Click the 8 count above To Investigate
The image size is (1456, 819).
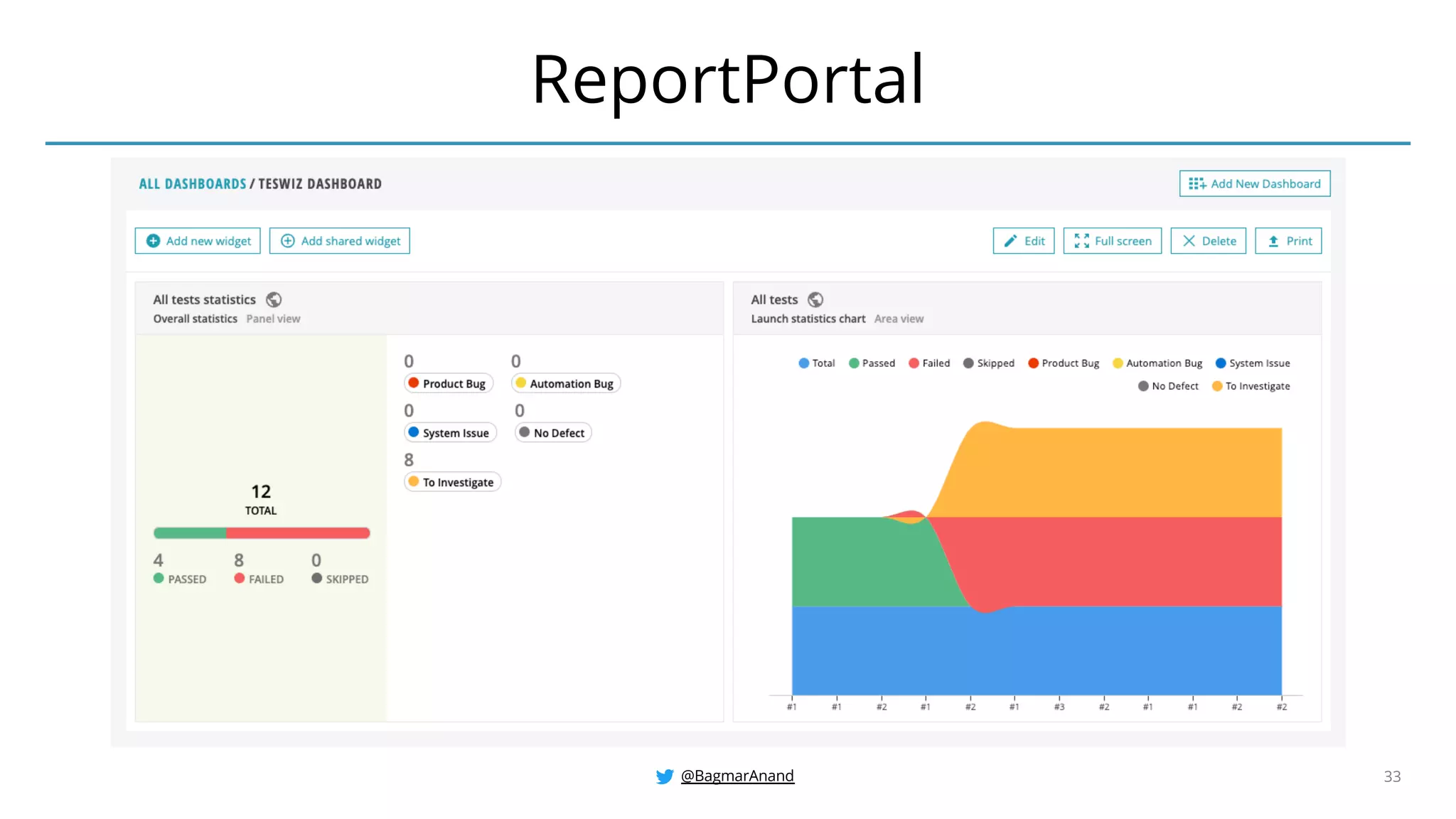(x=409, y=460)
